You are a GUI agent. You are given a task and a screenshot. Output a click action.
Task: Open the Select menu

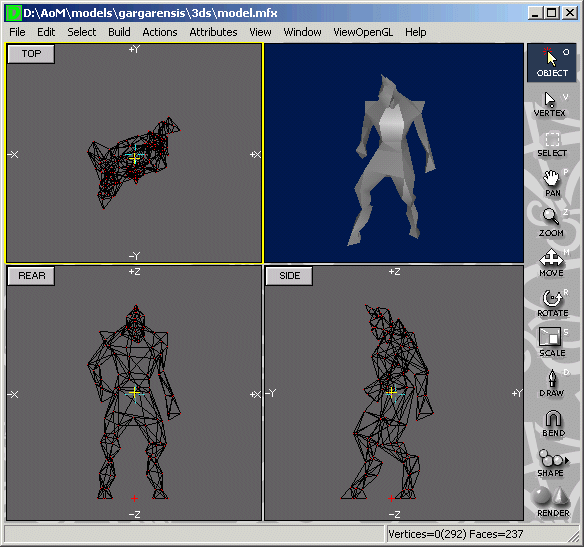click(x=82, y=32)
